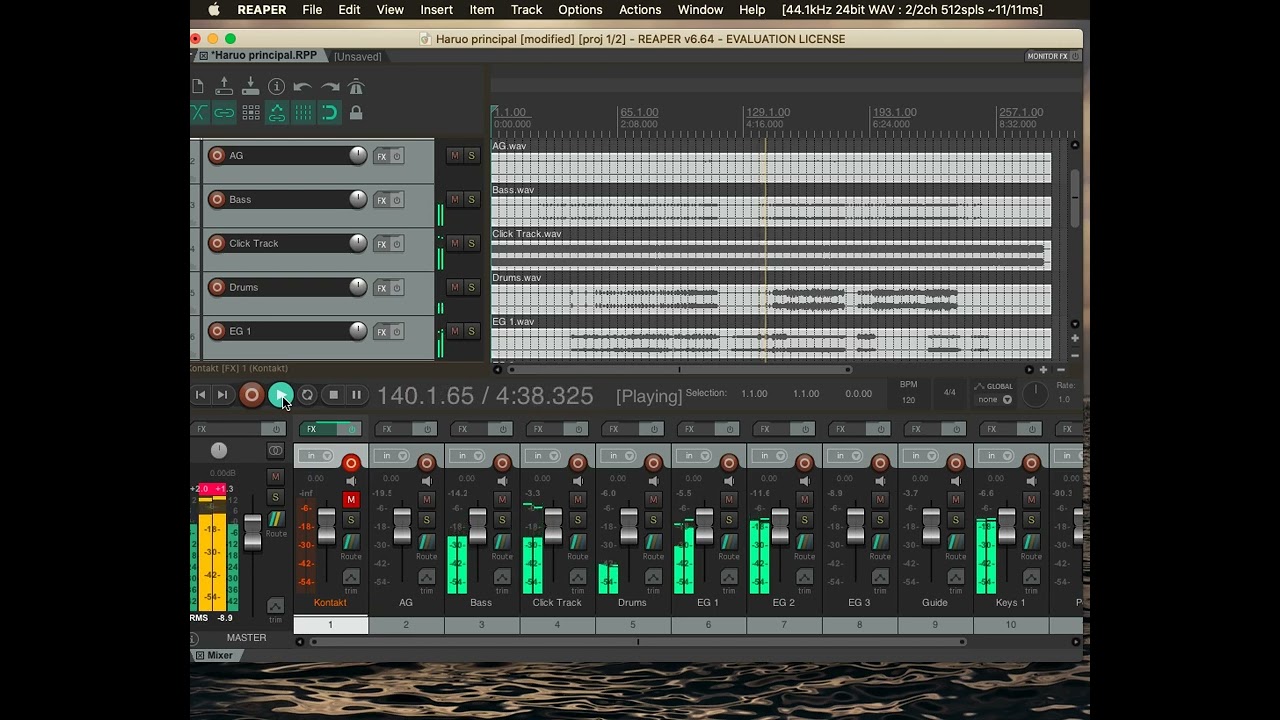Arm record on Click Track track panel
This screenshot has width=1280, height=720.
tap(216, 243)
